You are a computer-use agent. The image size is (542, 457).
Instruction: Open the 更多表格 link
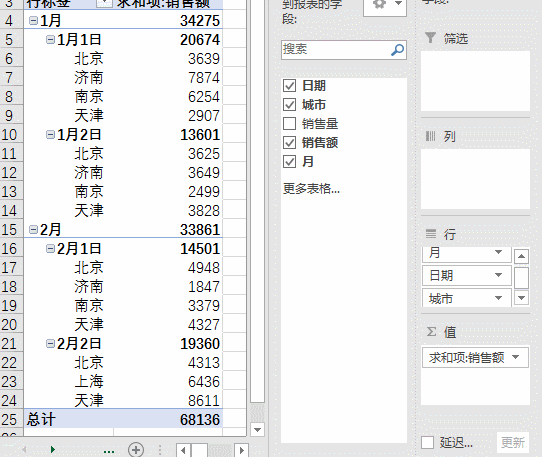(x=311, y=189)
